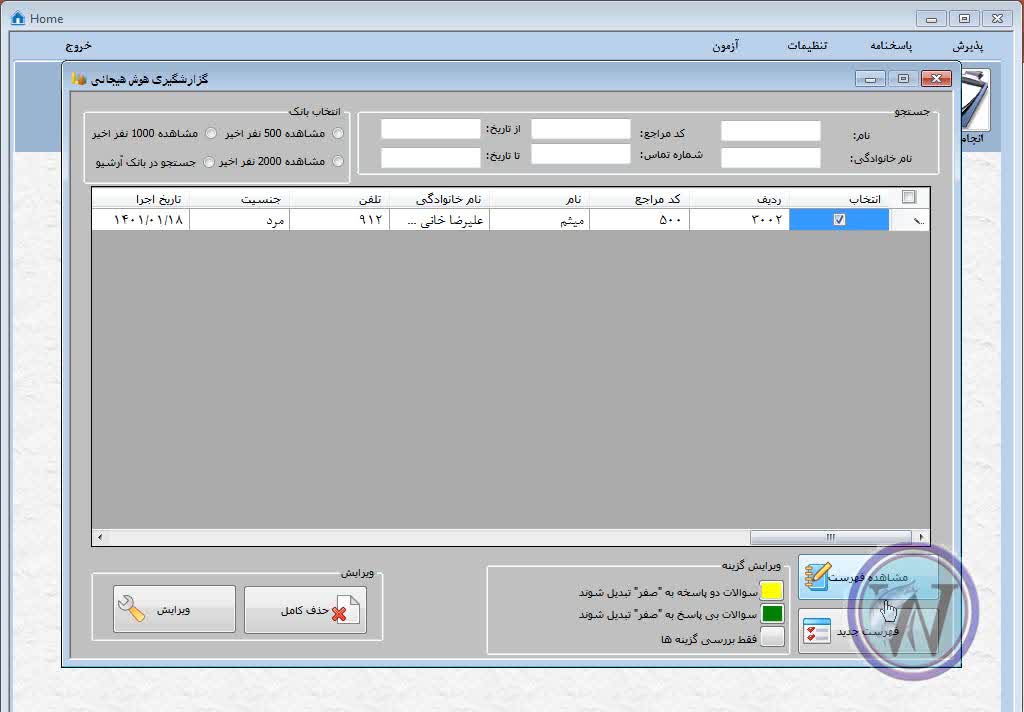Click the notepad pencil icon on مشاهده فهرست
This screenshot has width=1024, height=712.
pos(818,577)
